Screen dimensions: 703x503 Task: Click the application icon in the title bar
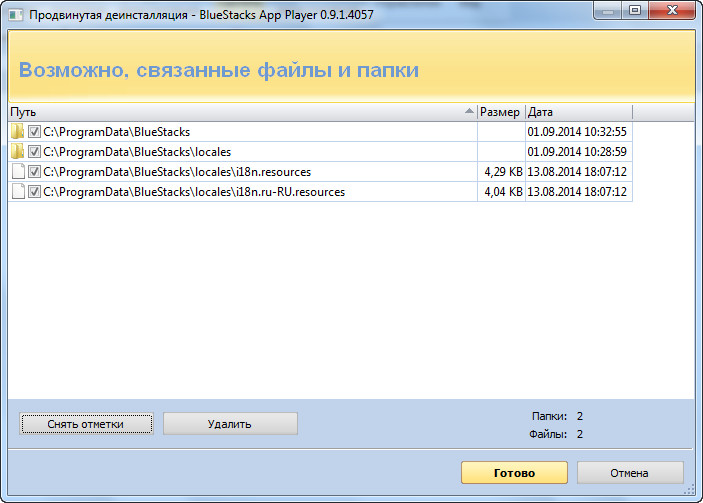(15, 12)
